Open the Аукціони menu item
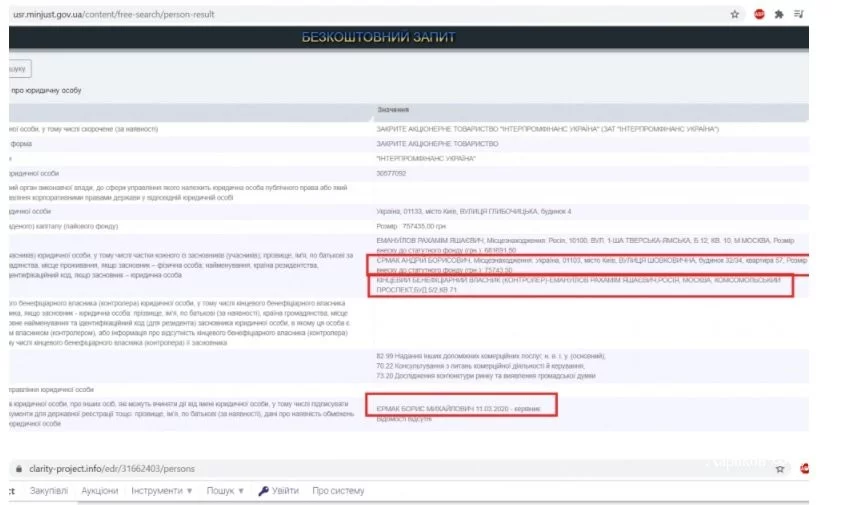 (x=99, y=490)
